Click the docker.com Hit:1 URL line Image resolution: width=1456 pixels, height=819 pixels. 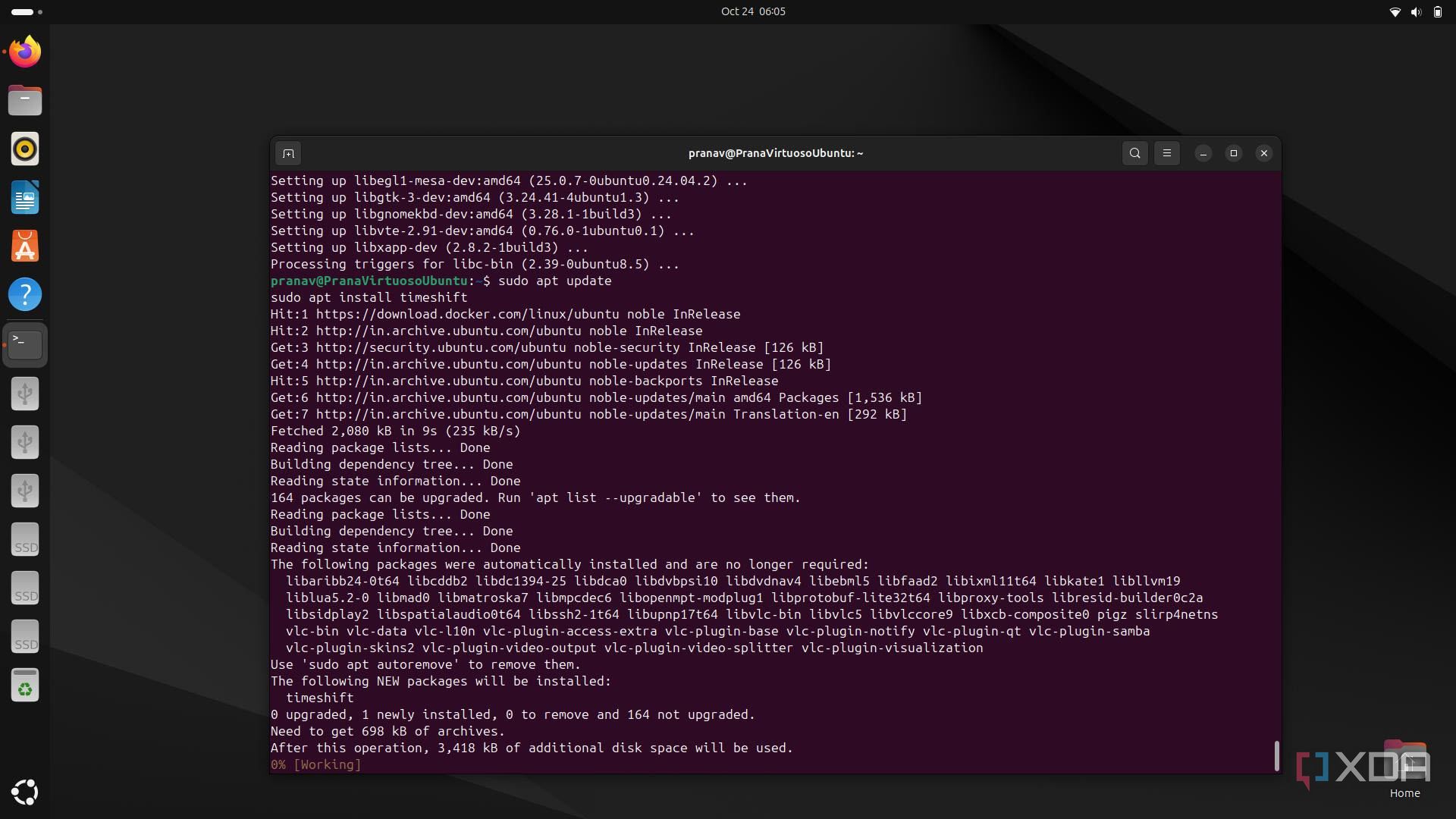tap(505, 314)
